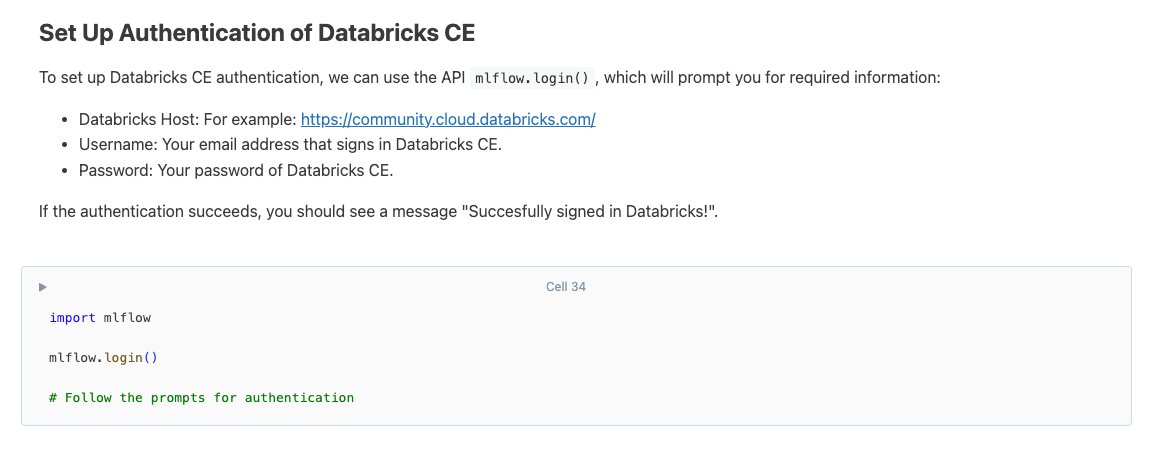Click the mlflow.login() line in the code cell
1159x453 pixels.
click(x=103, y=357)
